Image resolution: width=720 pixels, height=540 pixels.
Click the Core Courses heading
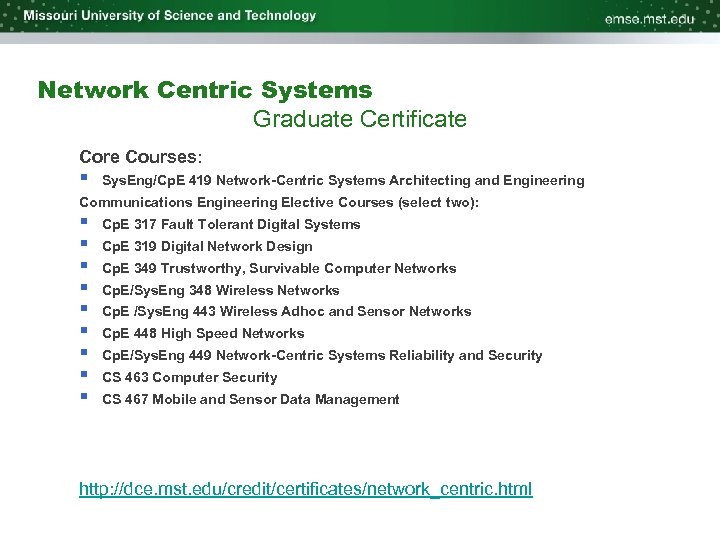click(x=141, y=157)
